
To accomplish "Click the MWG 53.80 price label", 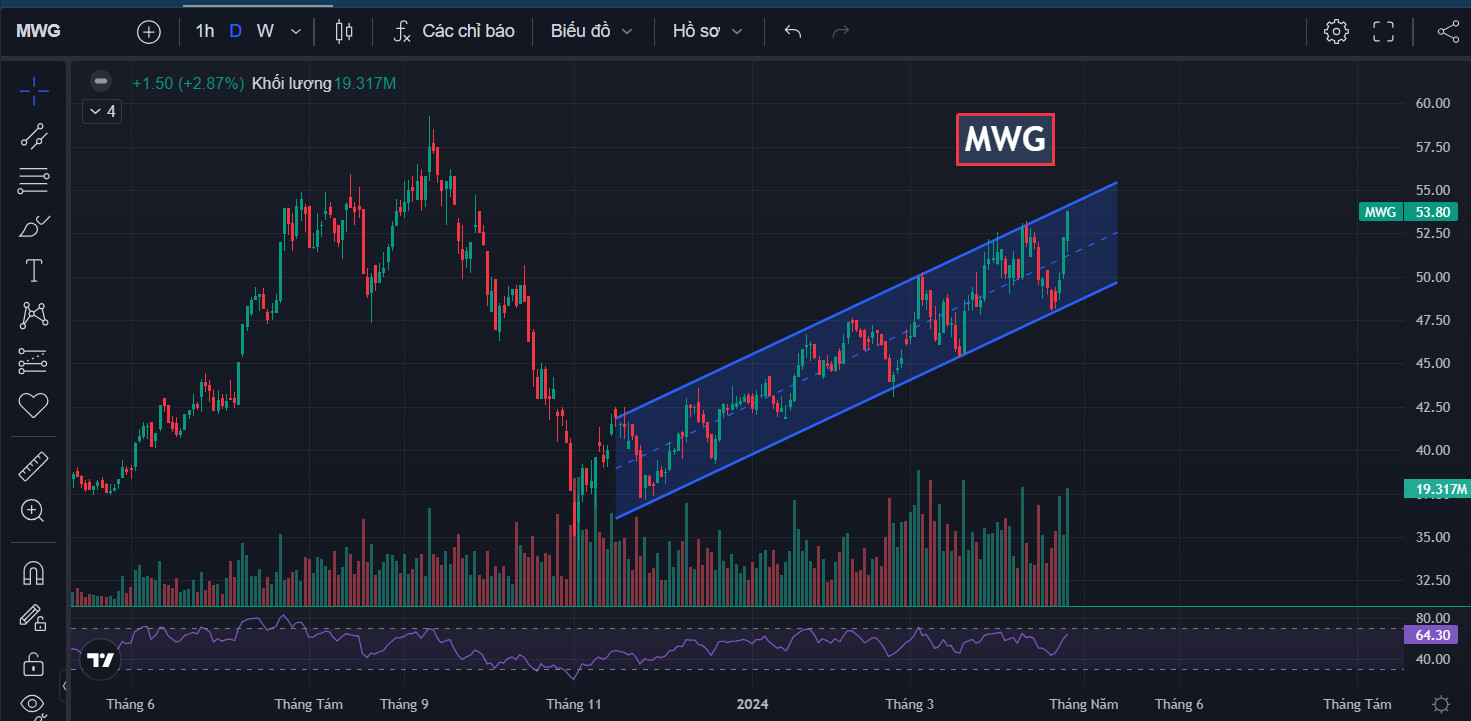I will click(1406, 212).
